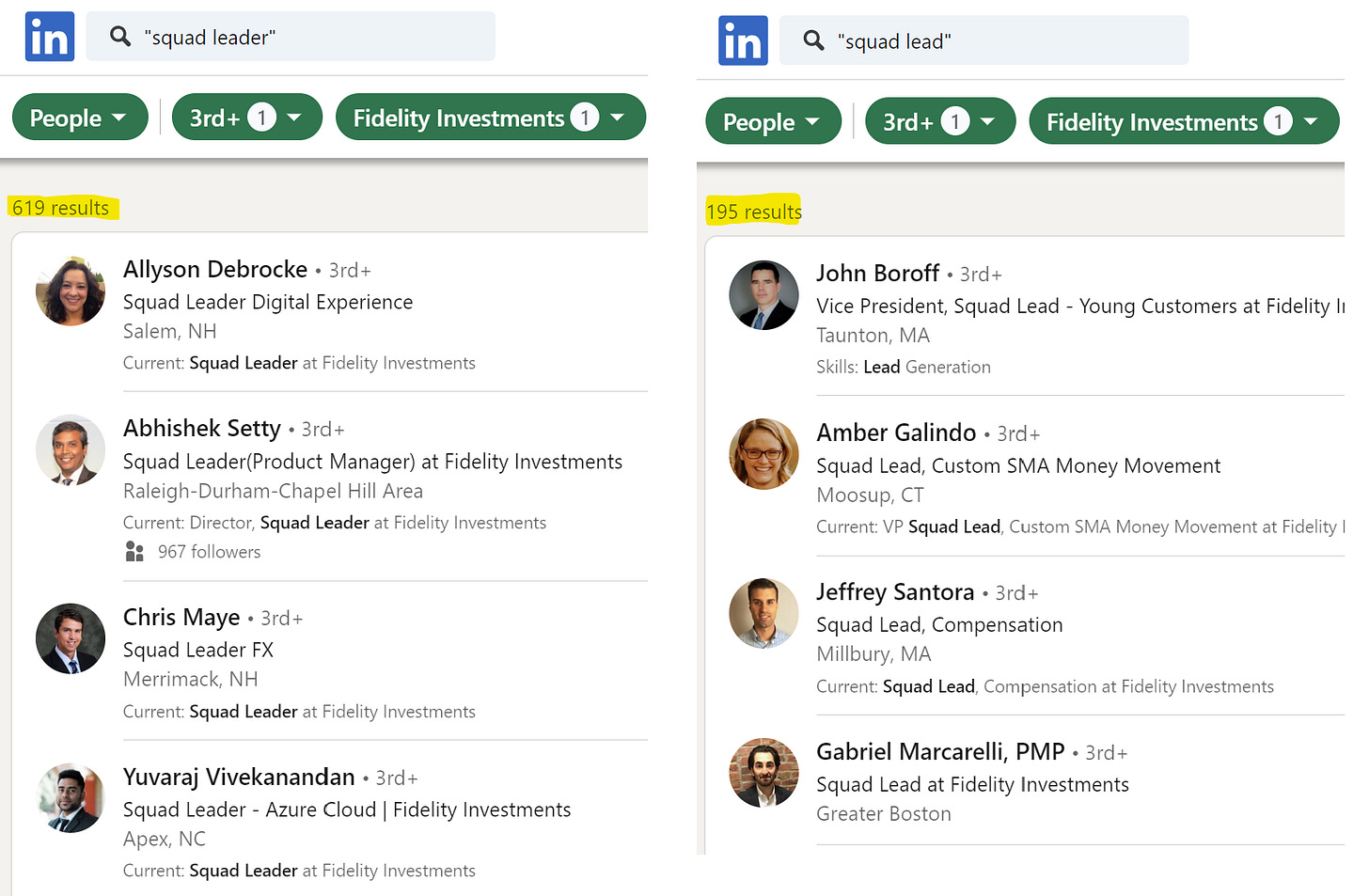Click "Greater Boston" location text
The height and width of the screenshot is (896, 1369).
(884, 813)
